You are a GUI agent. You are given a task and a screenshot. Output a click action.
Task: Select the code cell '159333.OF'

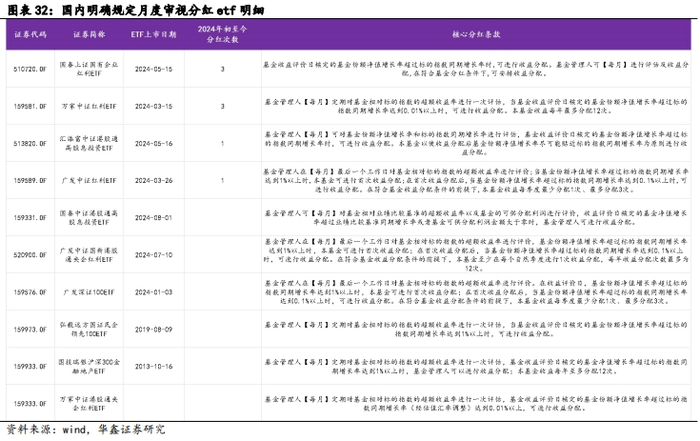30,404
